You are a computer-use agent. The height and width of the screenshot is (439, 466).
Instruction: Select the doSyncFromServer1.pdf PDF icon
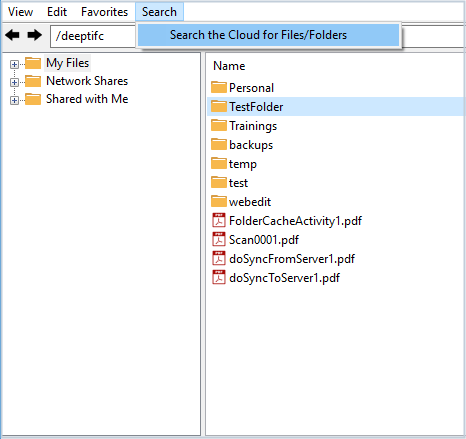tap(219, 258)
